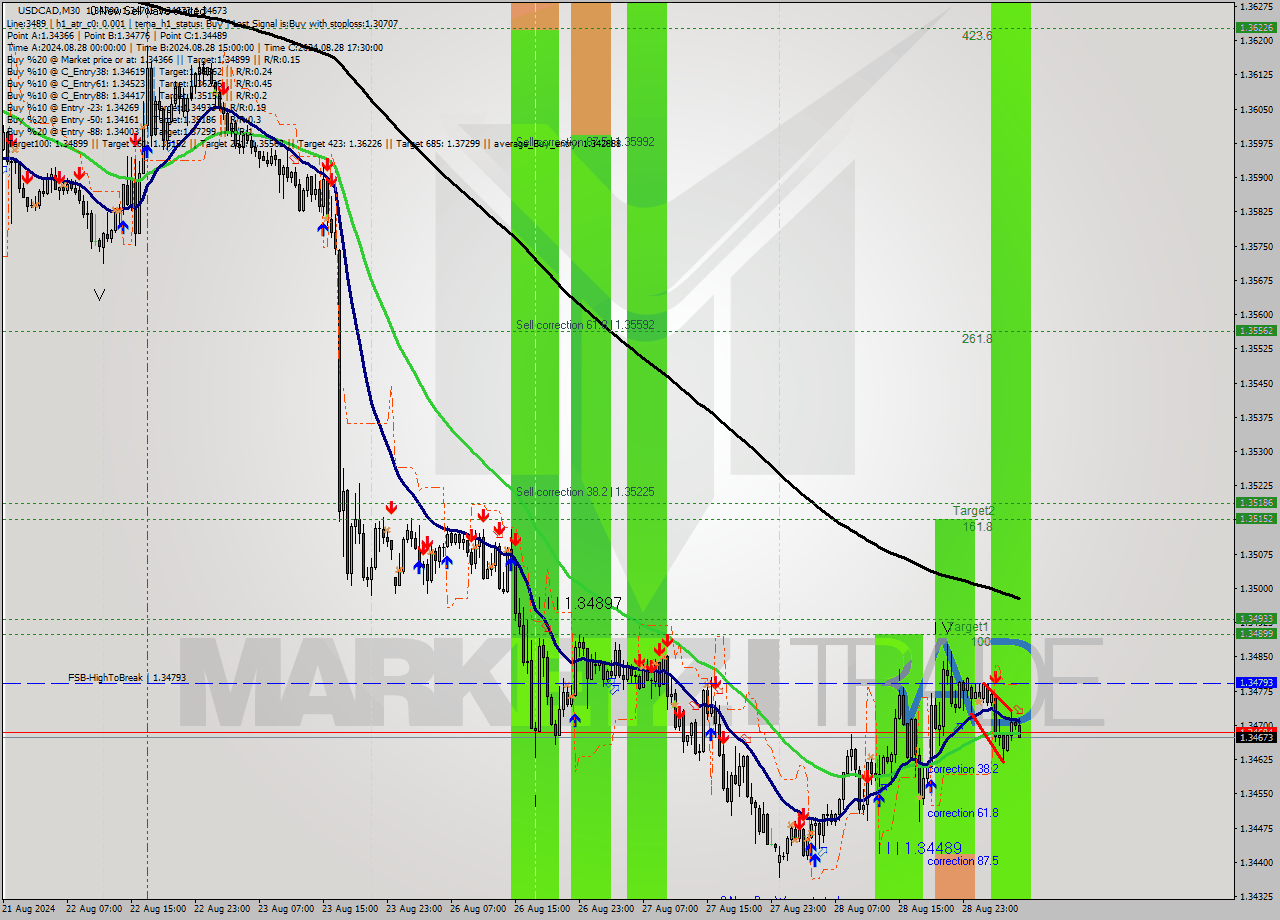Click the 161.8 Fibonacci level label
Screen dimensions: 1280x920
tap(977, 527)
